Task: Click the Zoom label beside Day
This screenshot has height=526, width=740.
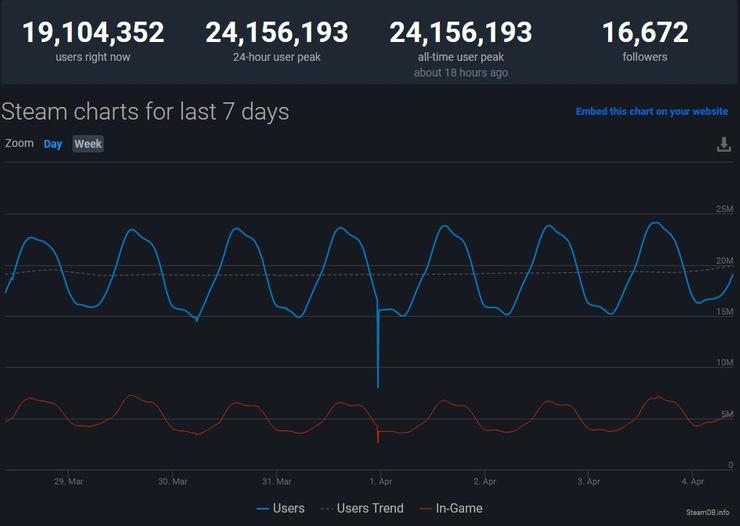Action: click(x=19, y=143)
